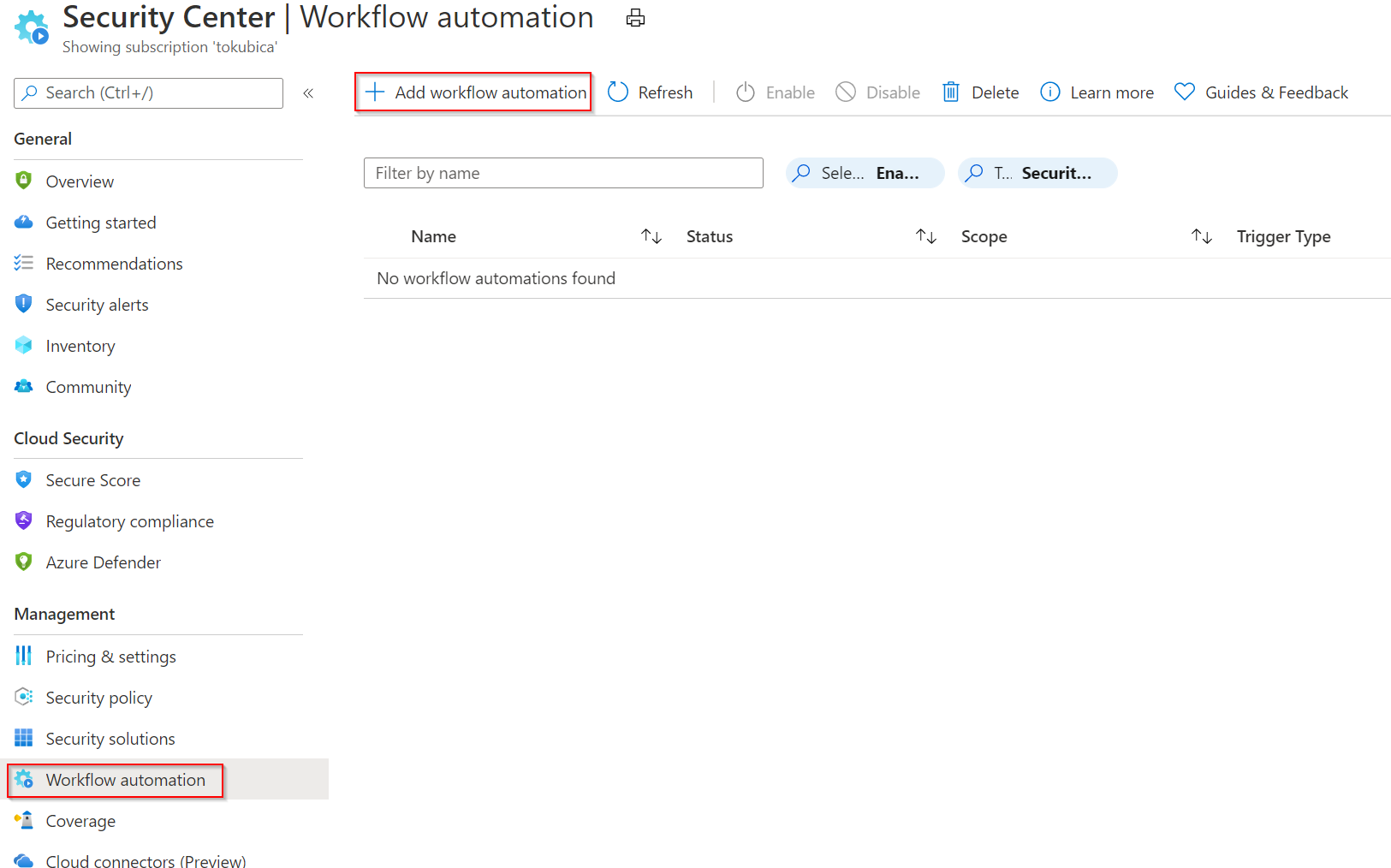Go to Regulatory compliance page
1391x868 pixels.
click(x=129, y=521)
